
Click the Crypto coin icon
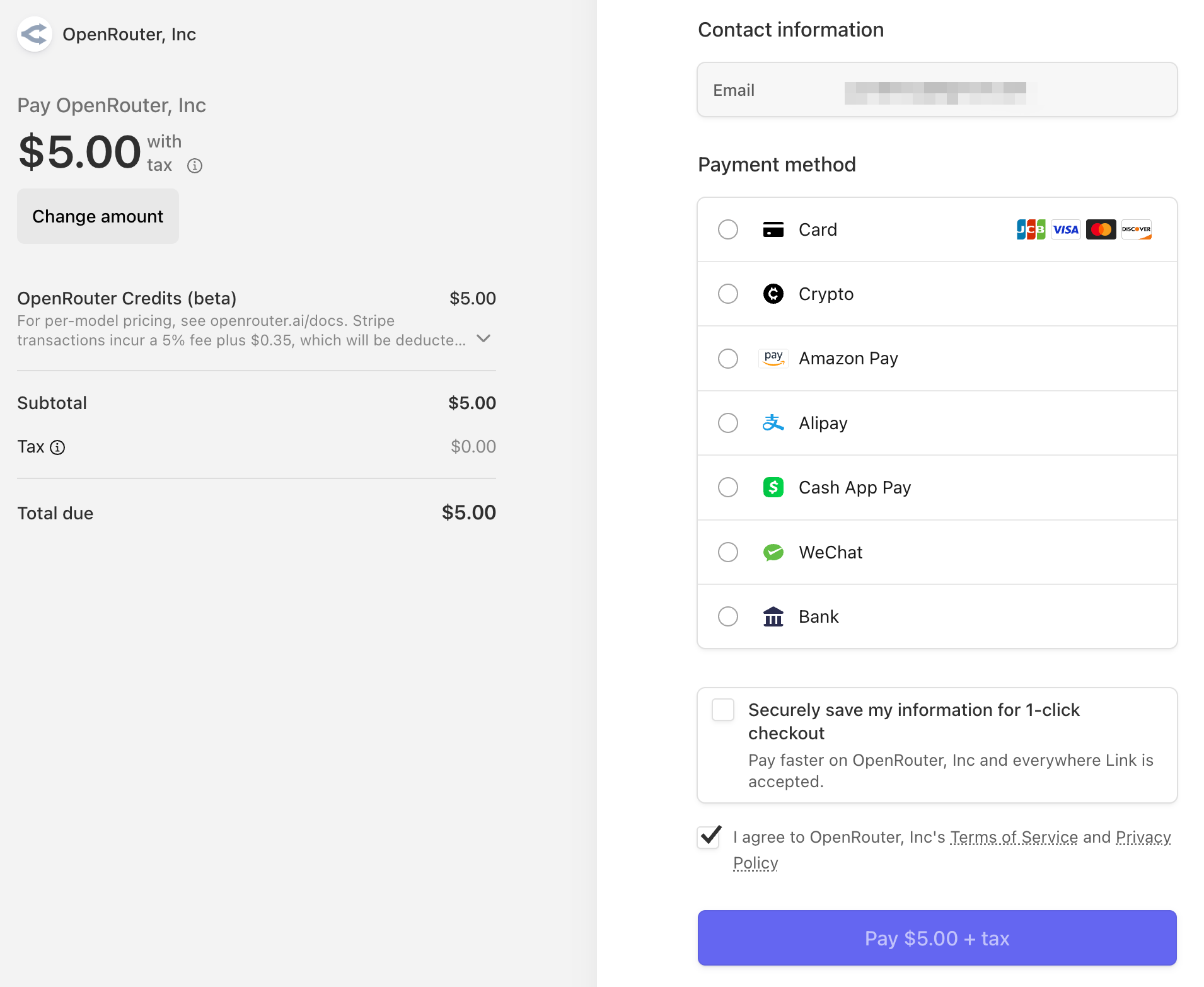773,294
